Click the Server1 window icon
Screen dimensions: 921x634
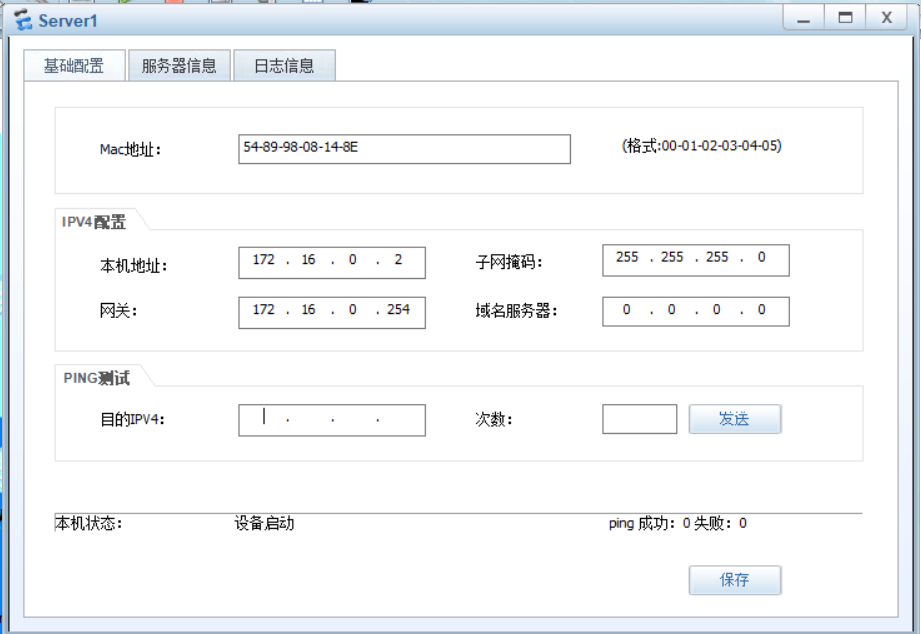pyautogui.click(x=23, y=21)
